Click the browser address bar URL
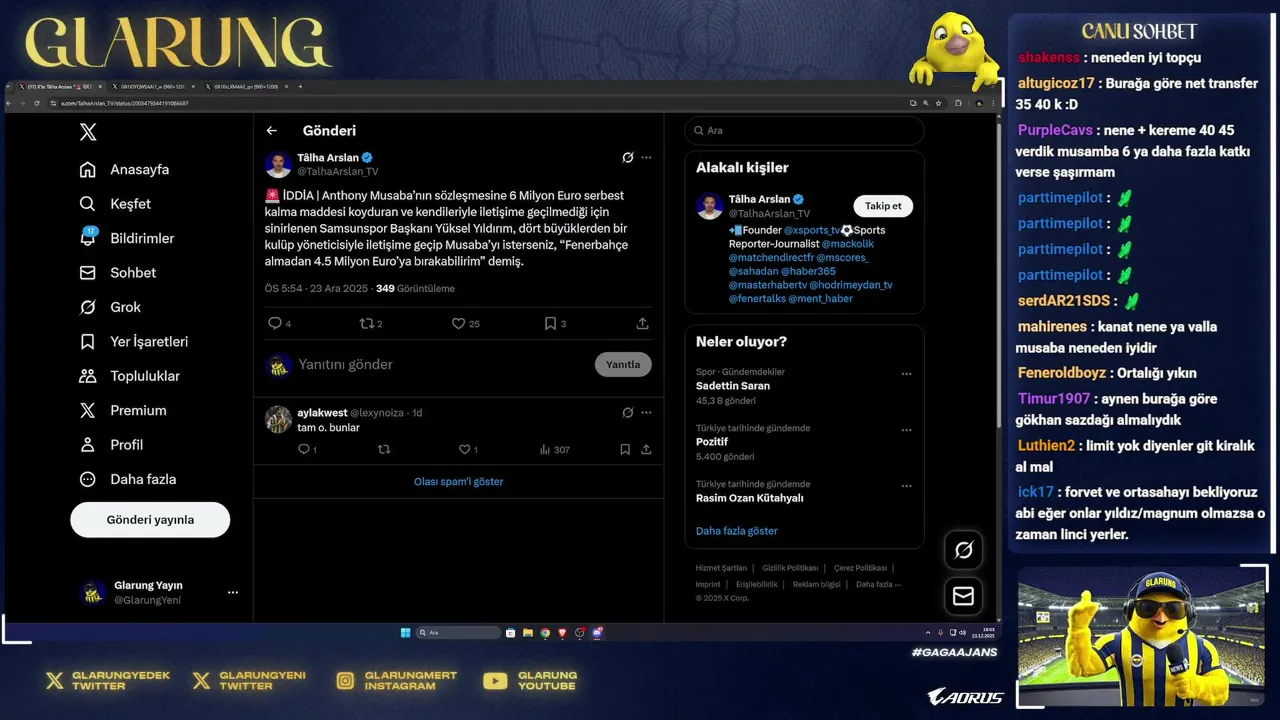1280x720 pixels. [125, 103]
